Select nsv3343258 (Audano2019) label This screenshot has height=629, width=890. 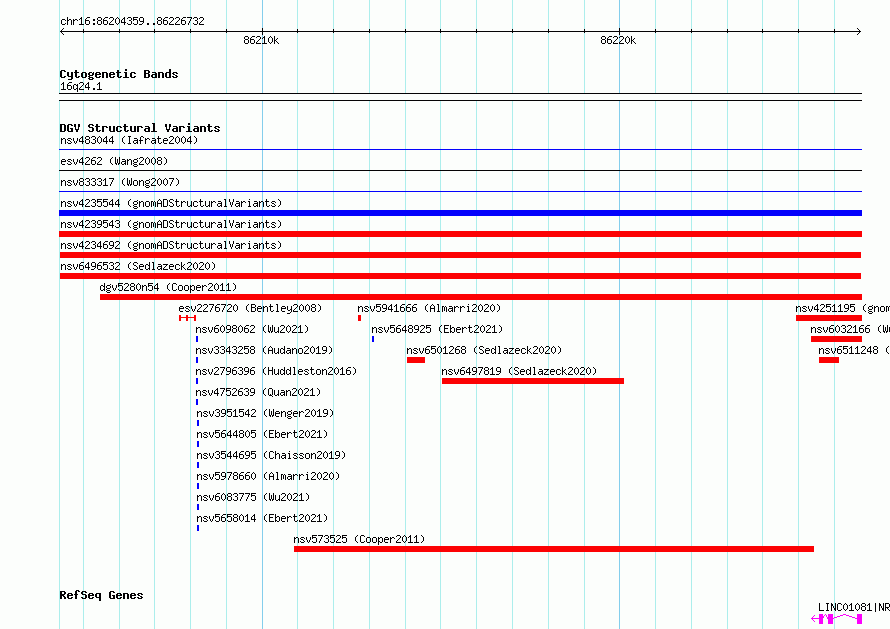coord(264,350)
